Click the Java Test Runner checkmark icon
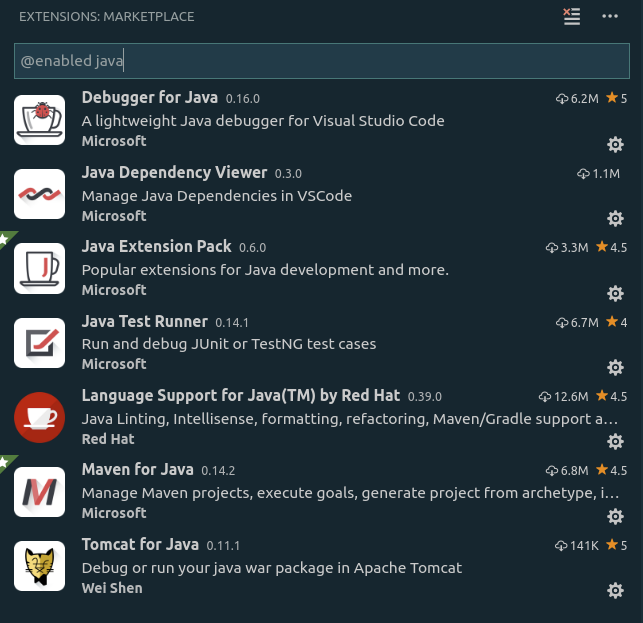 [40, 343]
